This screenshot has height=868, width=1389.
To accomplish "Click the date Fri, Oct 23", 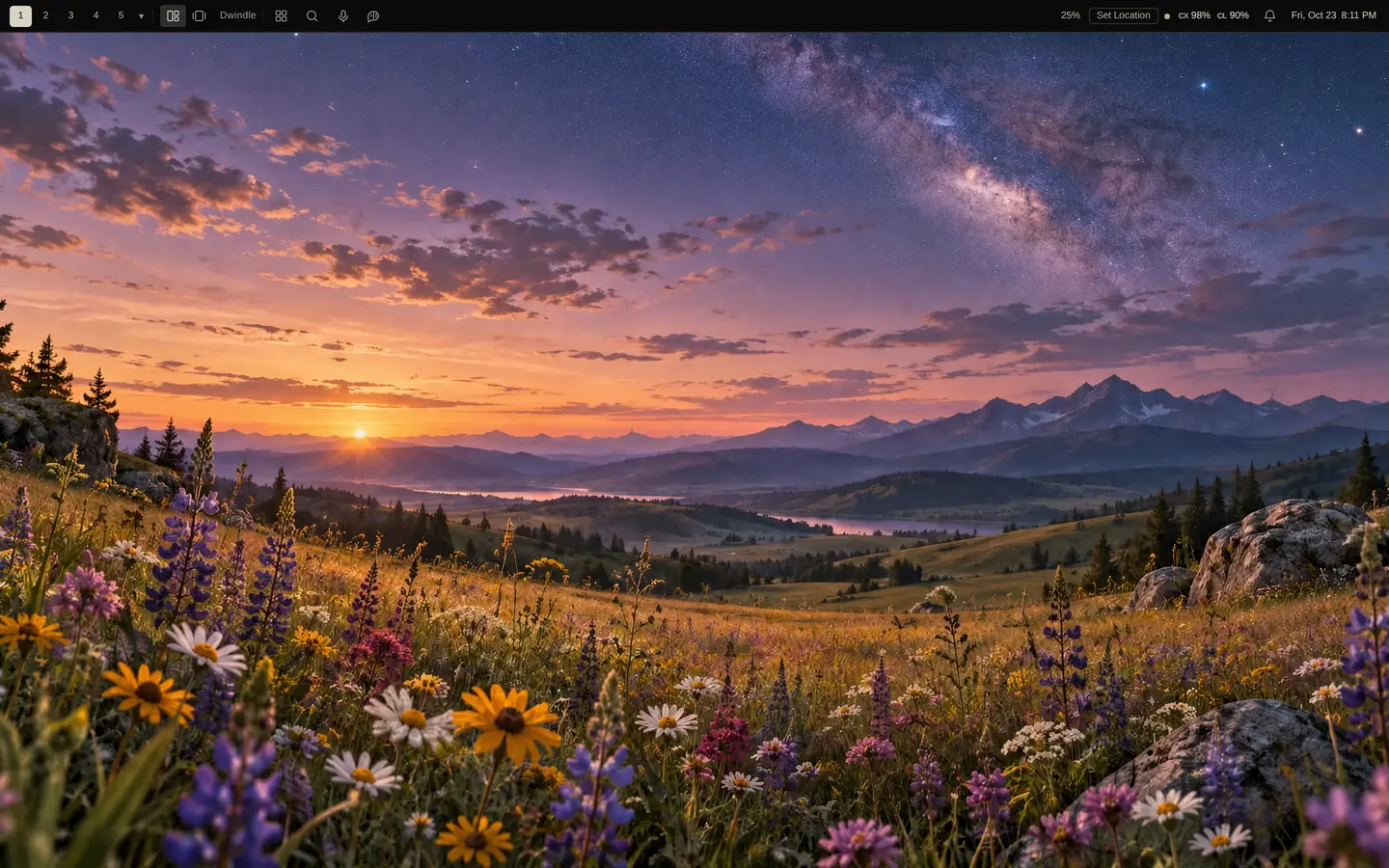I will coord(1313,15).
